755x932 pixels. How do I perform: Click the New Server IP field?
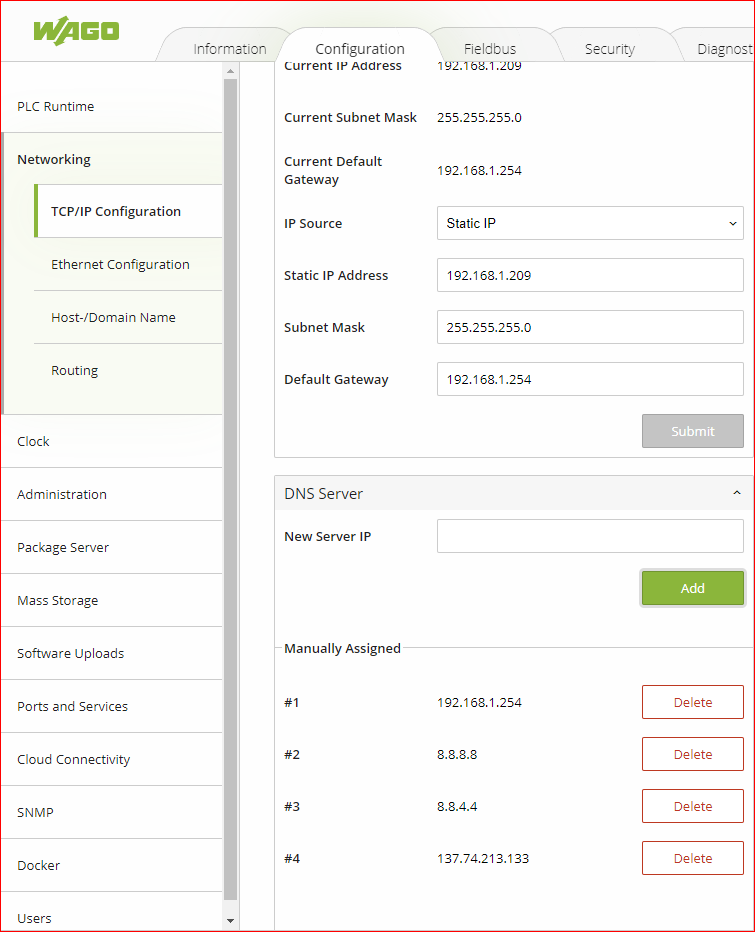(590, 536)
